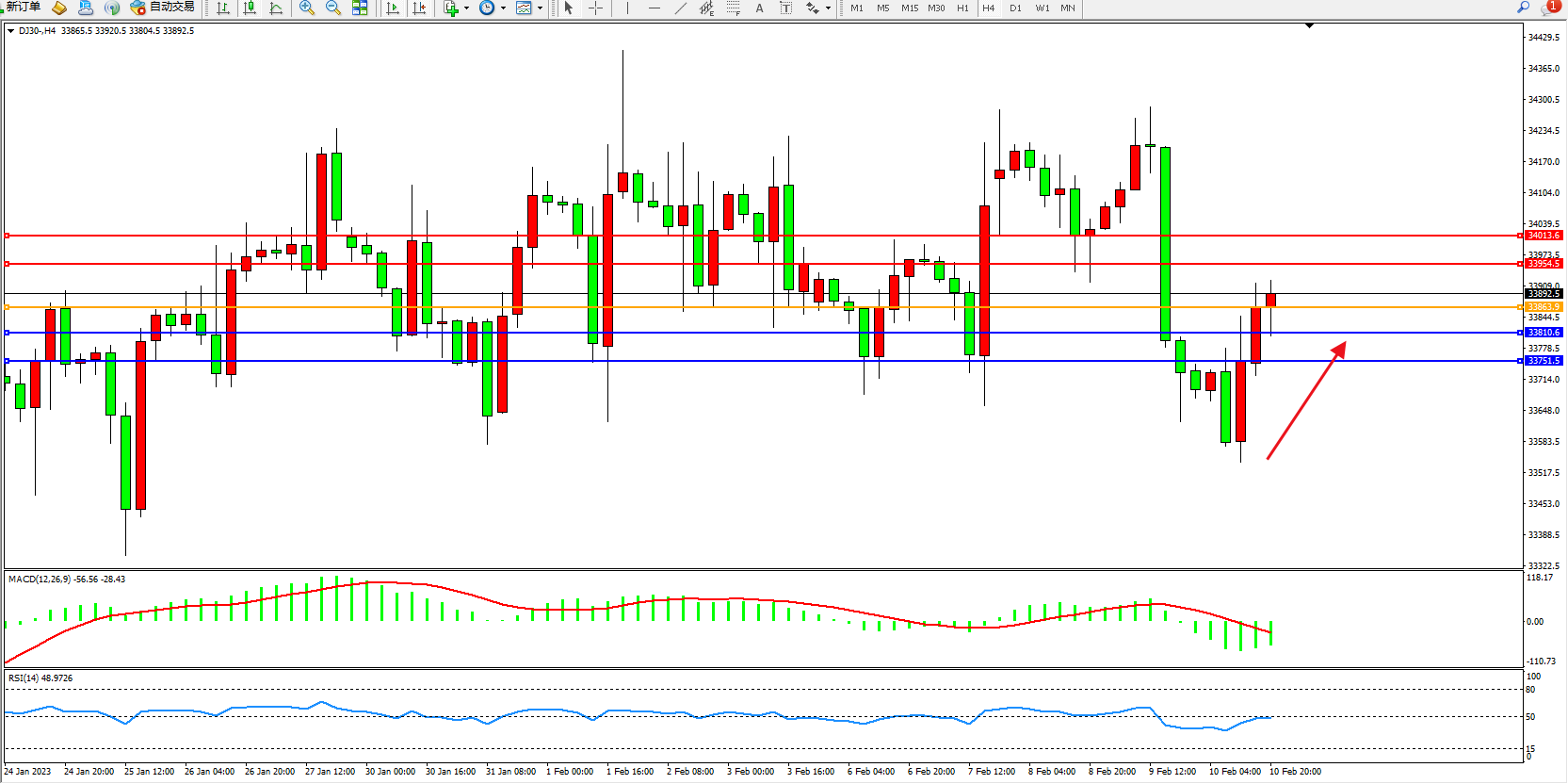Expand the periodicity clock dropdown

(x=503, y=8)
